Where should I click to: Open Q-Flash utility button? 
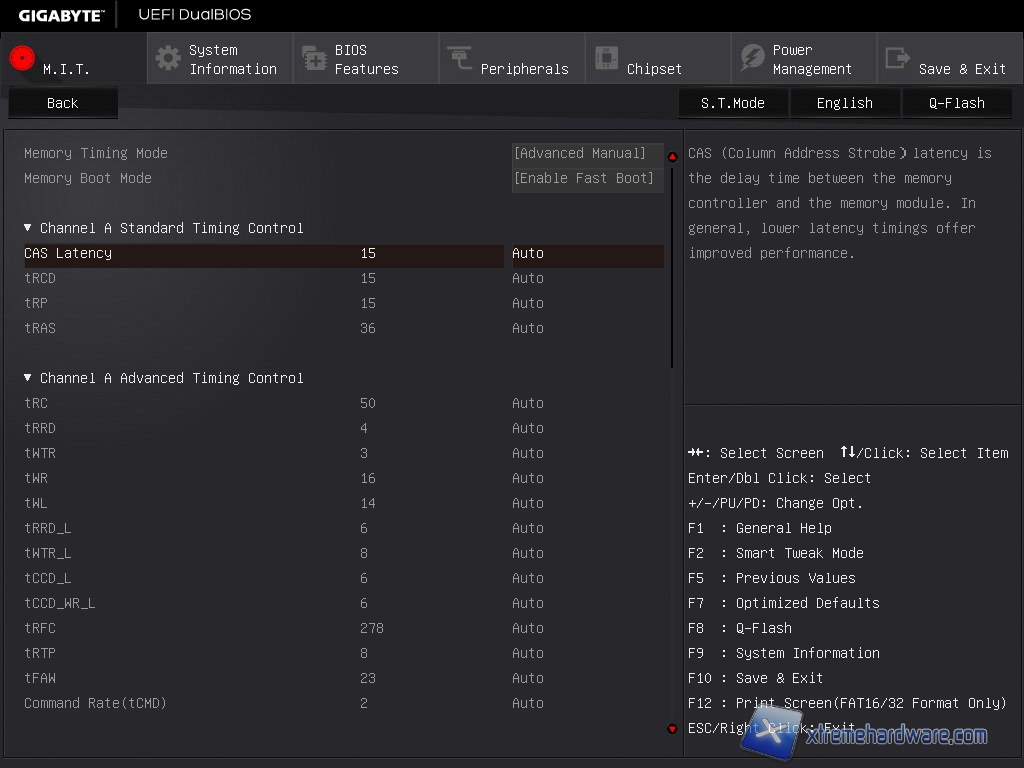[x=956, y=103]
